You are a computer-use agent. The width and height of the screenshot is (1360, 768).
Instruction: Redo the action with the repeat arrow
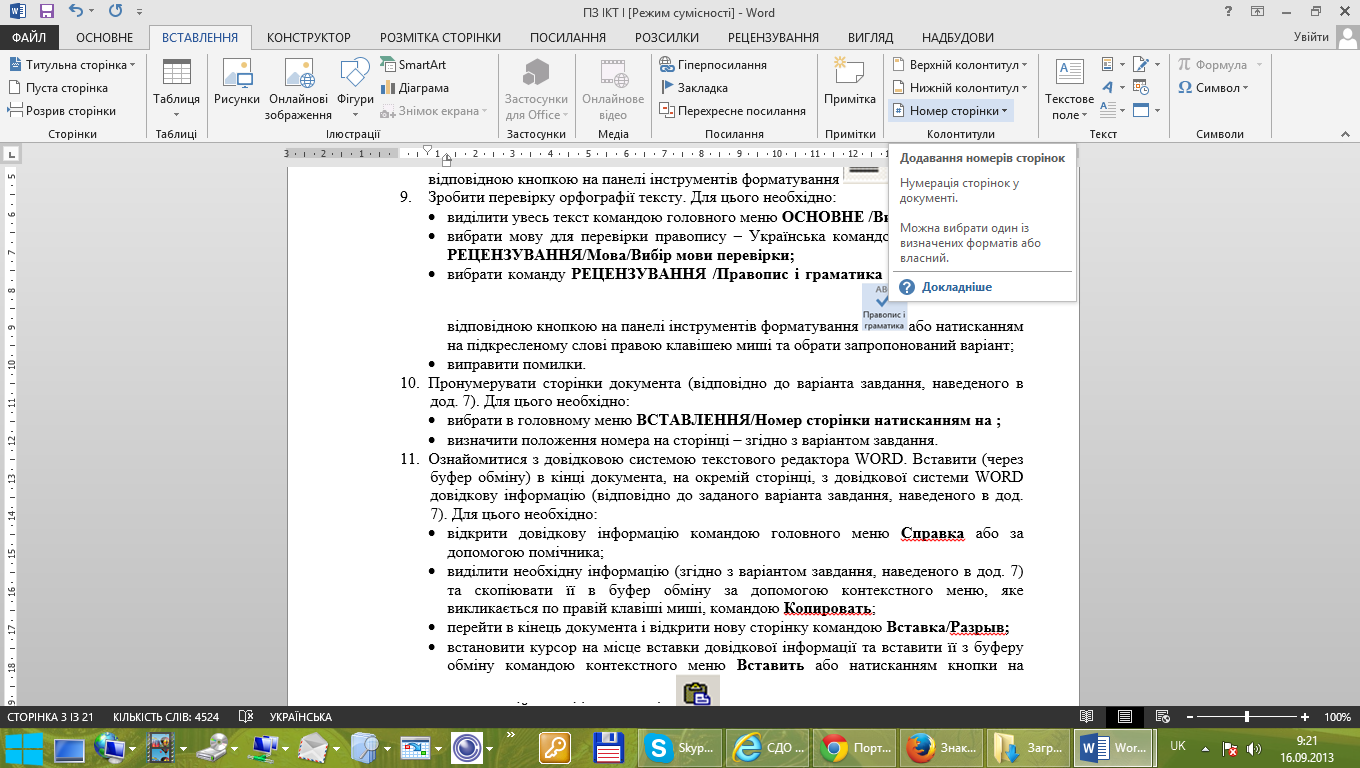point(115,12)
